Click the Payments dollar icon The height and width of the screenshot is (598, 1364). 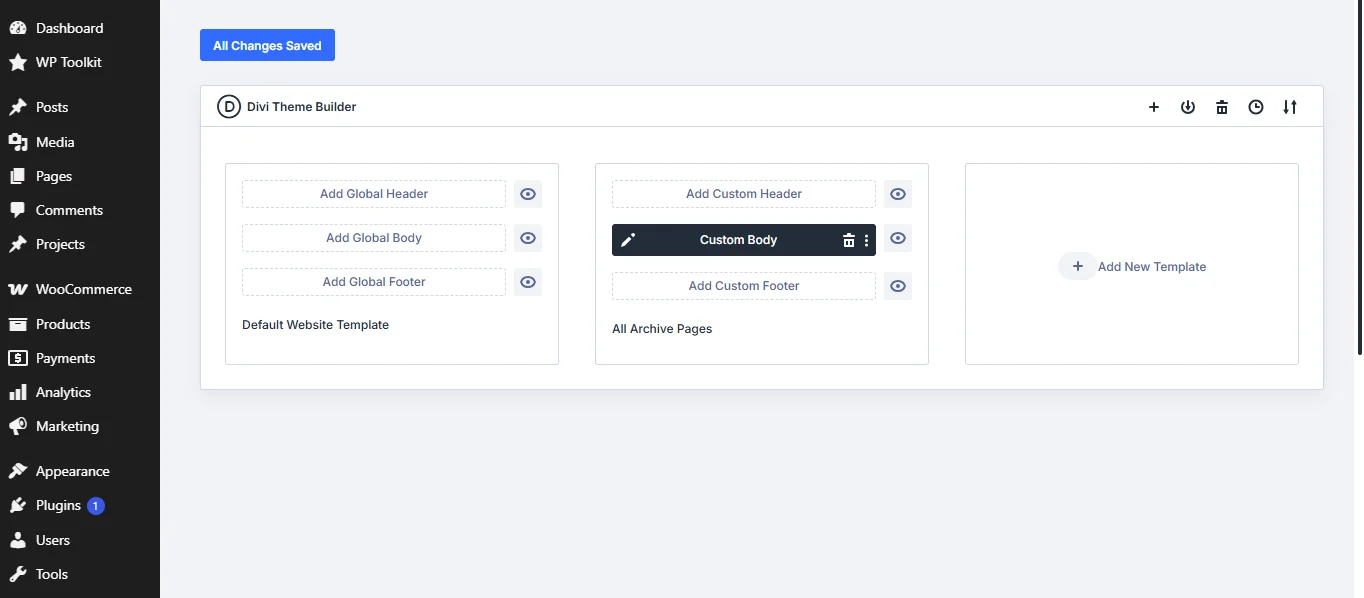coord(18,358)
